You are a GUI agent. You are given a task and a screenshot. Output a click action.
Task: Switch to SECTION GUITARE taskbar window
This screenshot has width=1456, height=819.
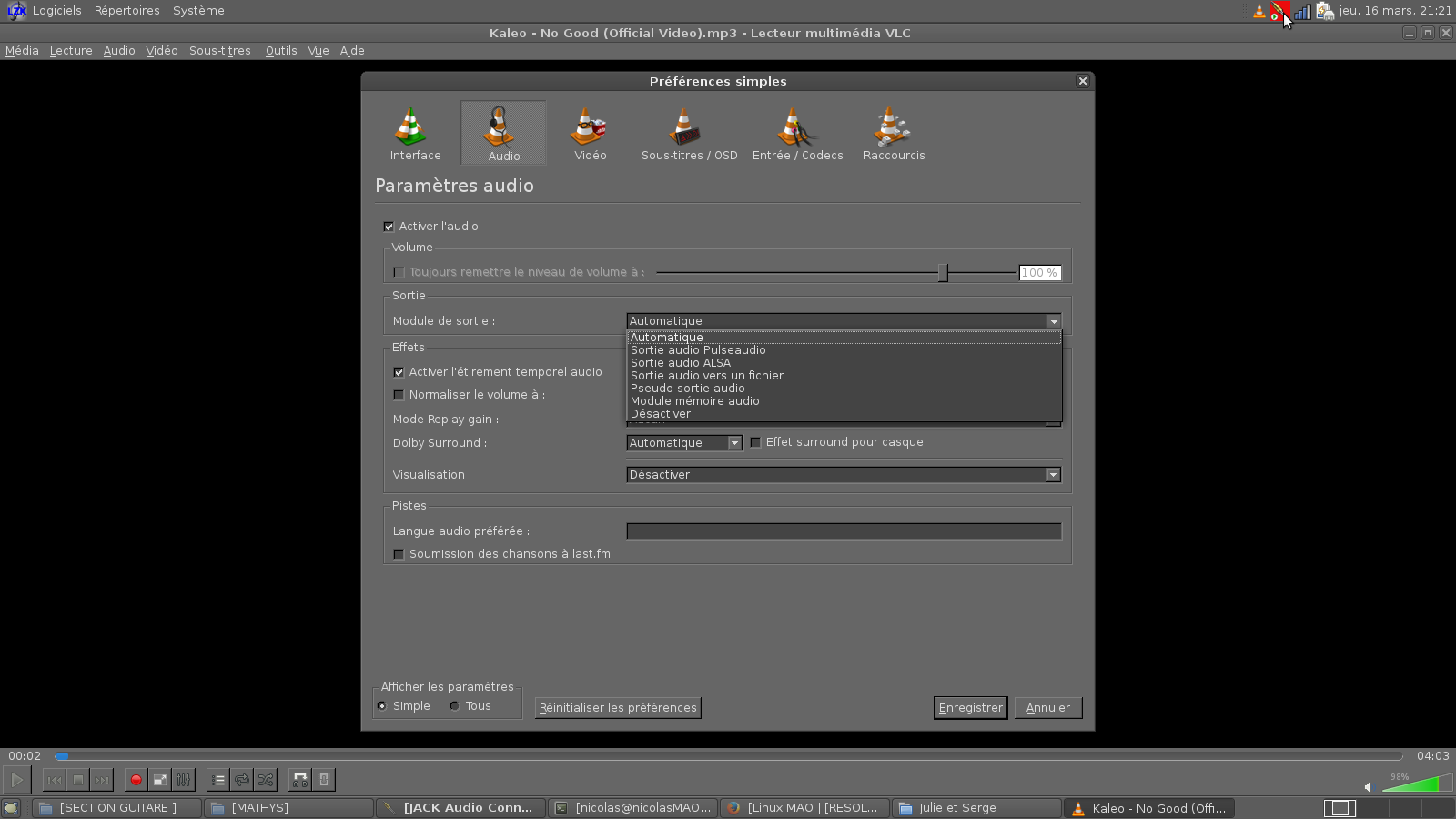[116, 808]
